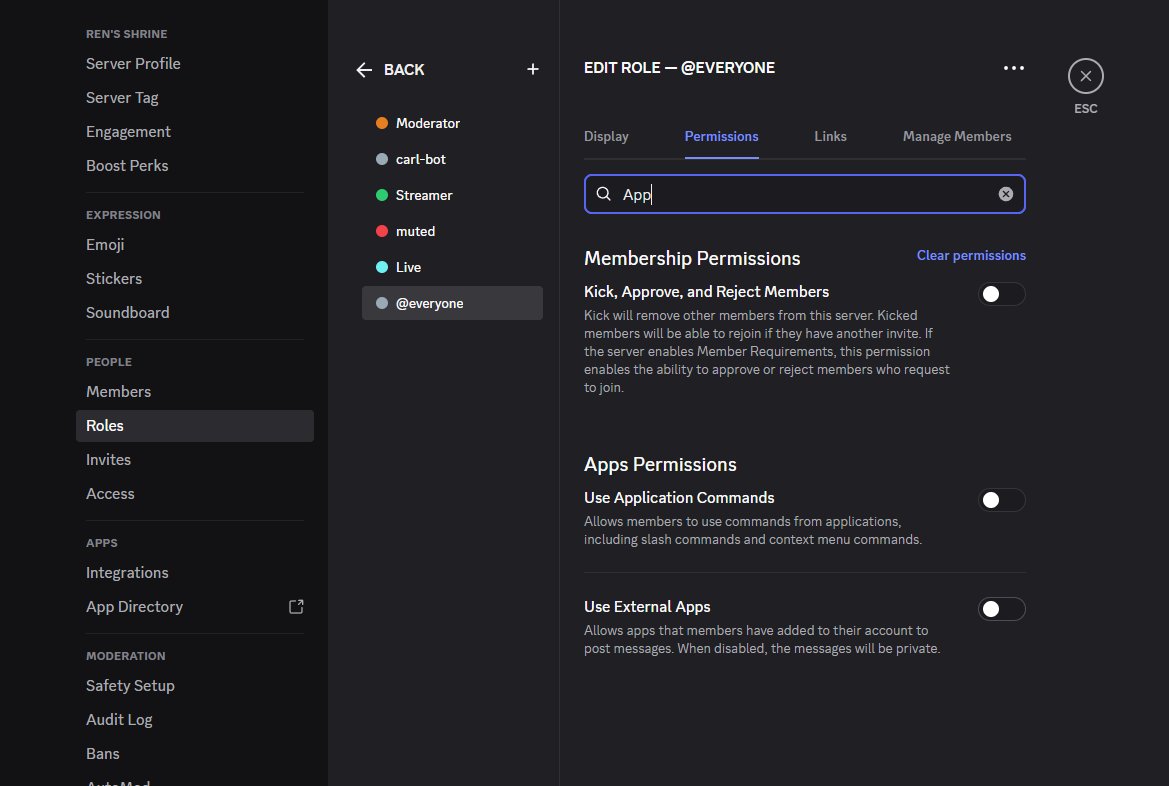Open App Directory entry
This screenshot has width=1169, height=786.
point(195,607)
